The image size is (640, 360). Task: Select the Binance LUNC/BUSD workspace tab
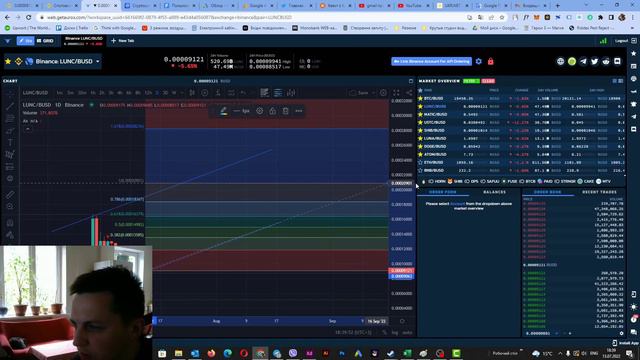coord(84,40)
